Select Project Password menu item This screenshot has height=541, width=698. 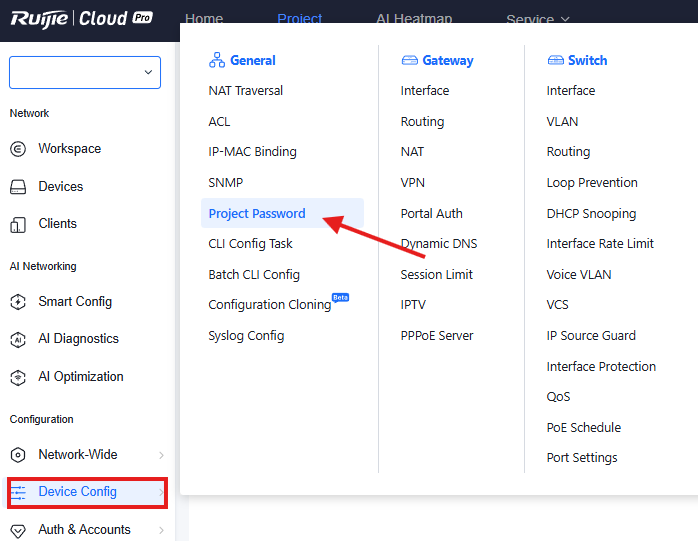point(257,213)
